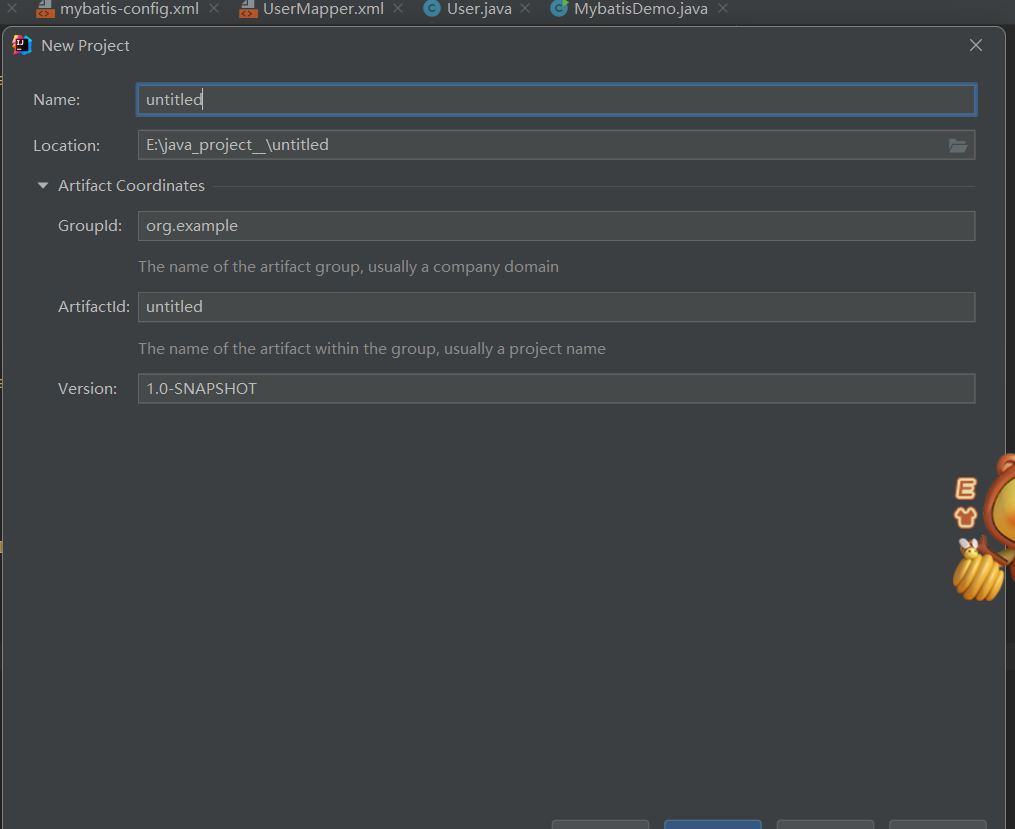
Task: Click the IntelliJ logo in dialog title
Action: click(x=22, y=45)
